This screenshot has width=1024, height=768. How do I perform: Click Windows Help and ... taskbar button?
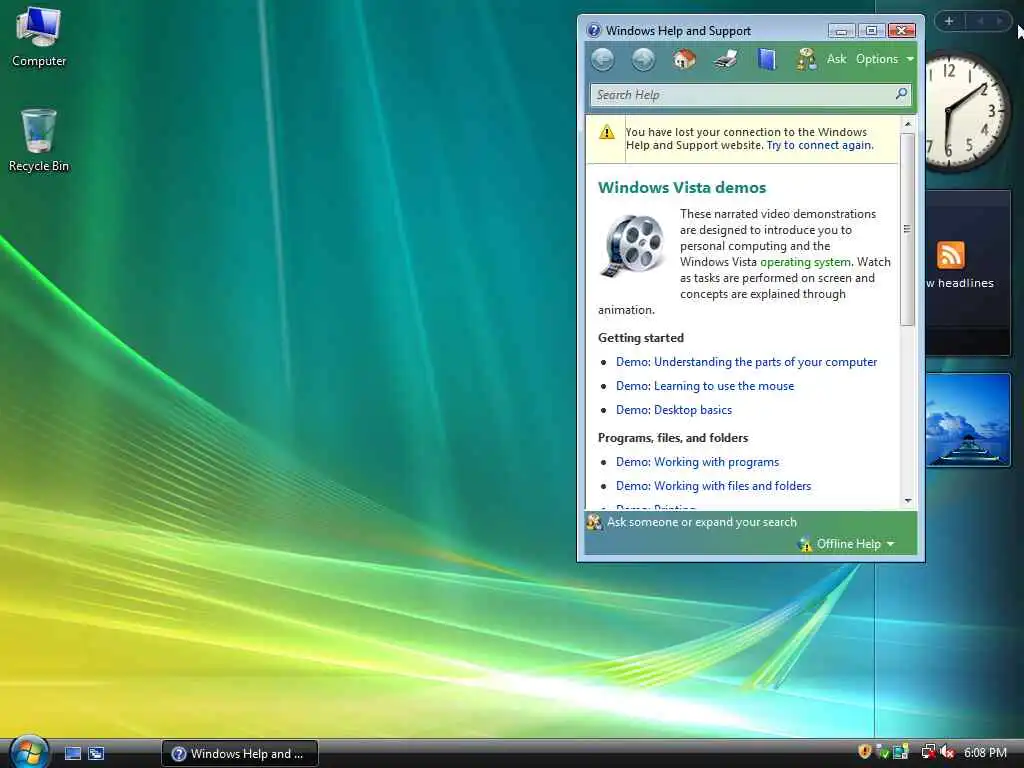pyautogui.click(x=240, y=754)
